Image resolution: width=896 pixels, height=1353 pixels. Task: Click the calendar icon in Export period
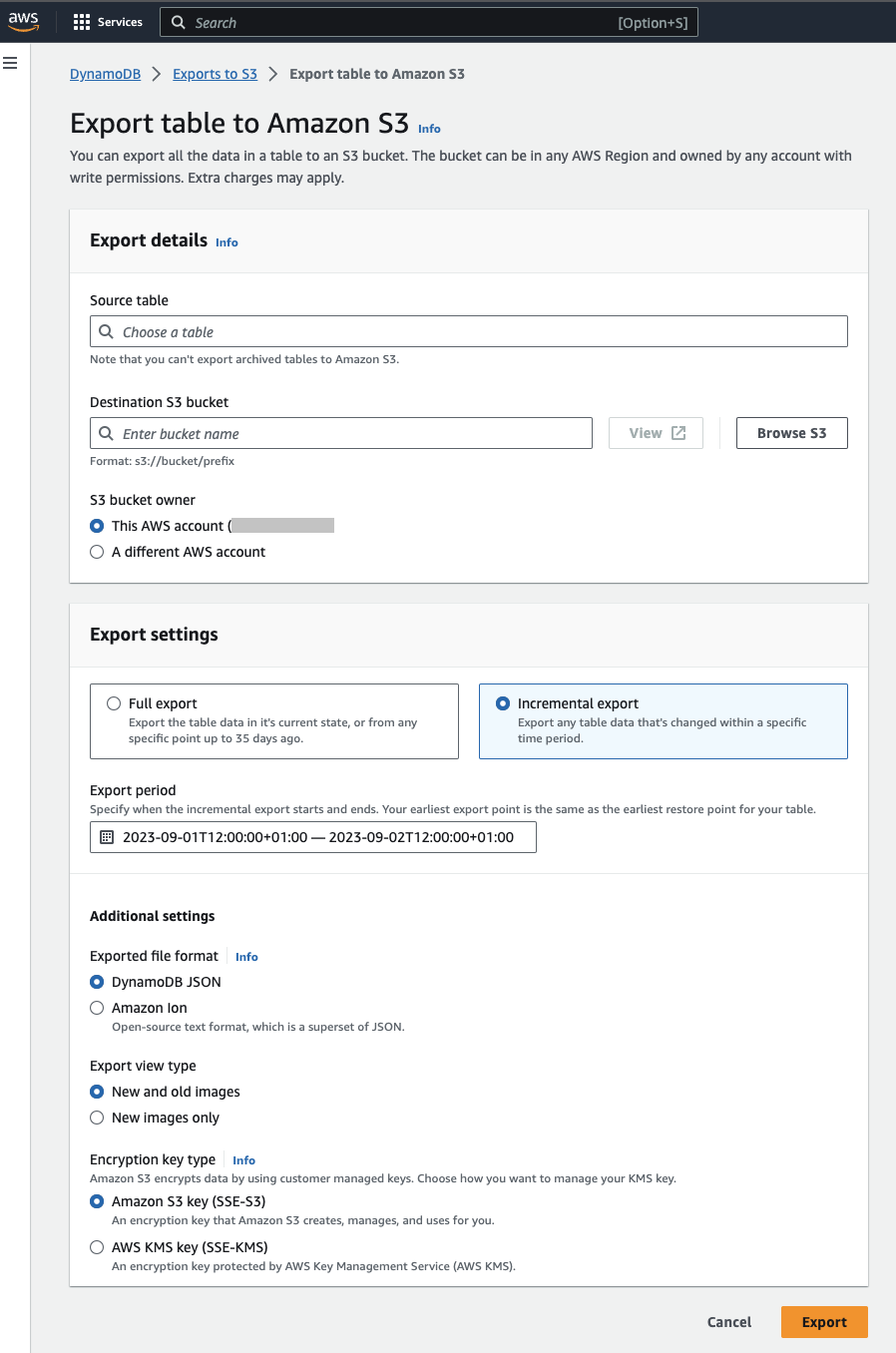pos(107,837)
